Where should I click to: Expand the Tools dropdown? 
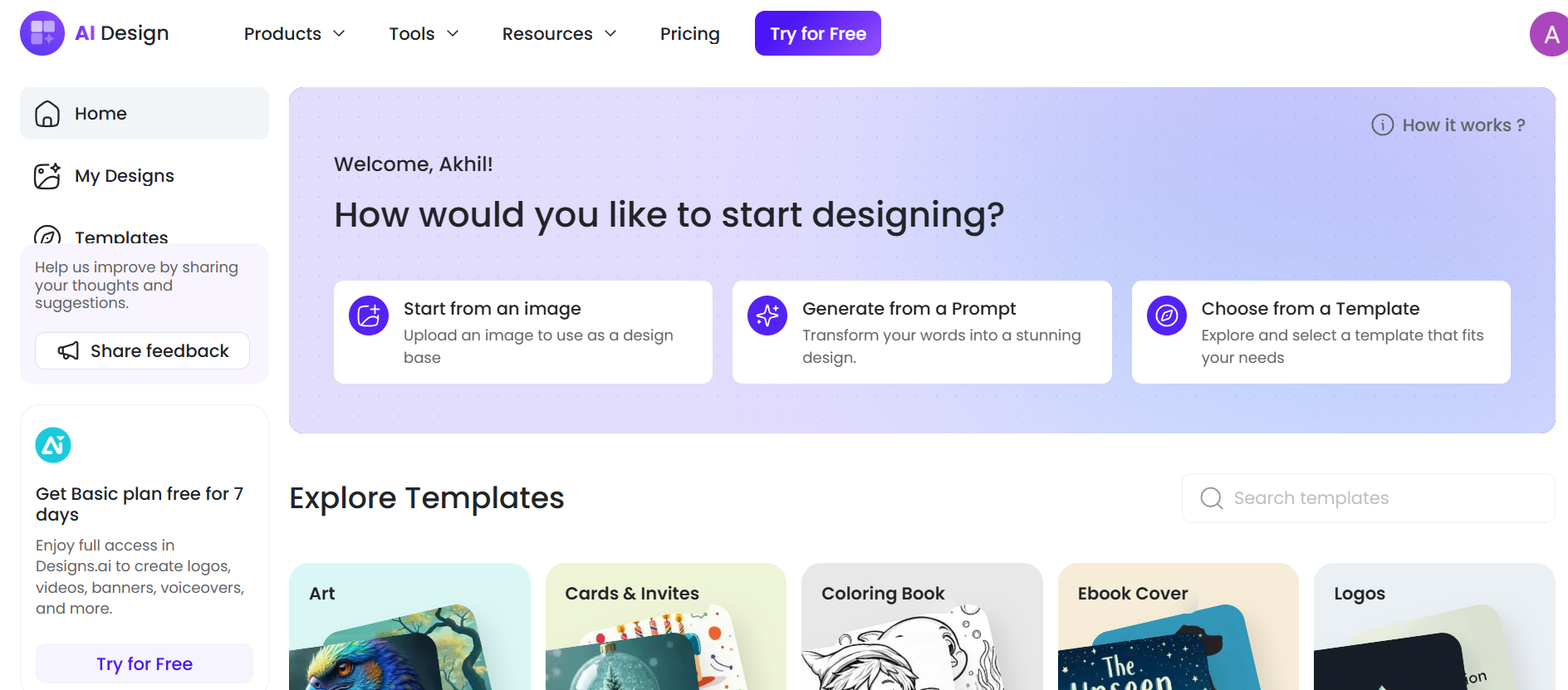424,33
